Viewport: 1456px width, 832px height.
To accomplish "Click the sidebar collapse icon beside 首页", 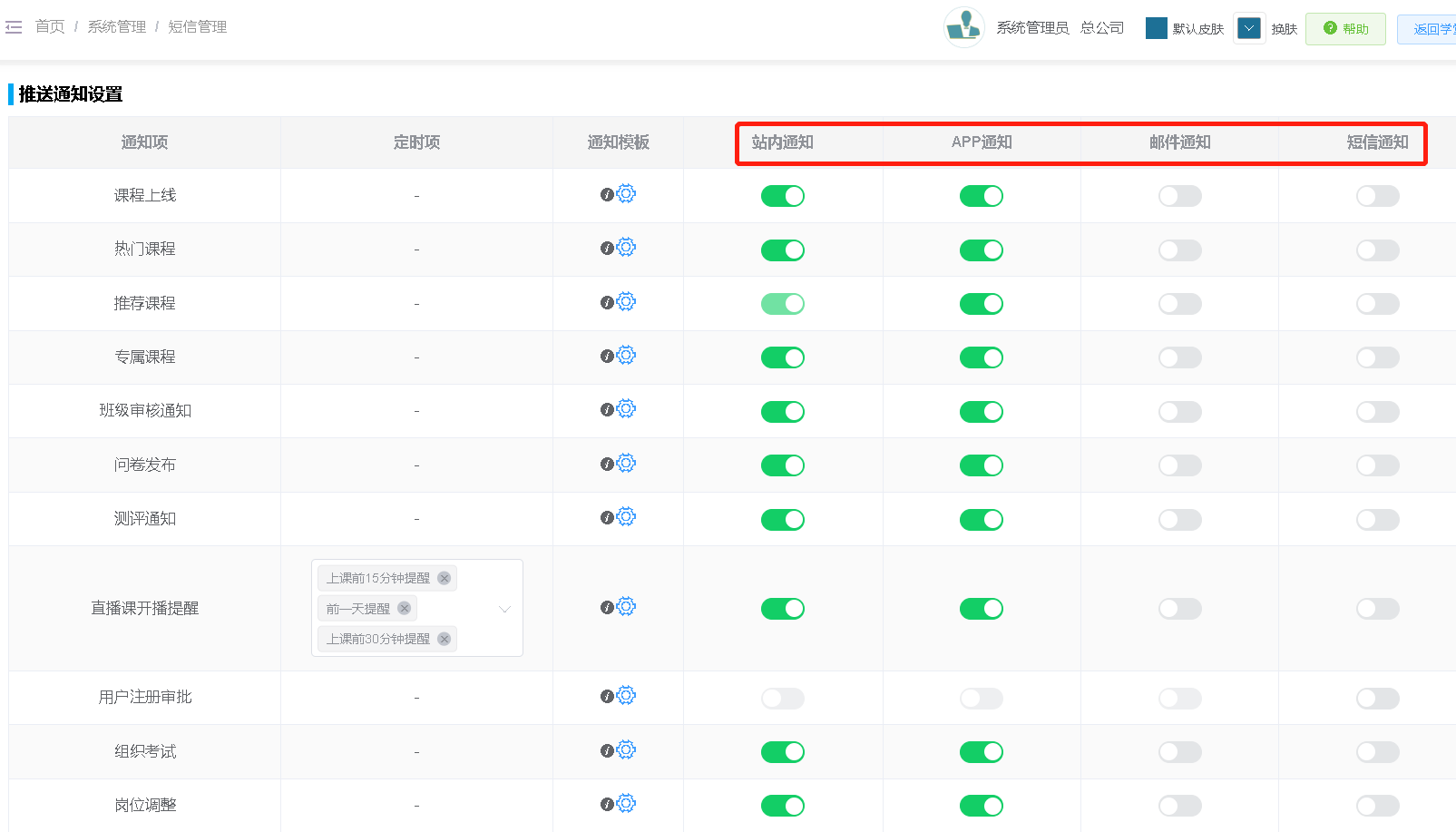I will point(14,27).
